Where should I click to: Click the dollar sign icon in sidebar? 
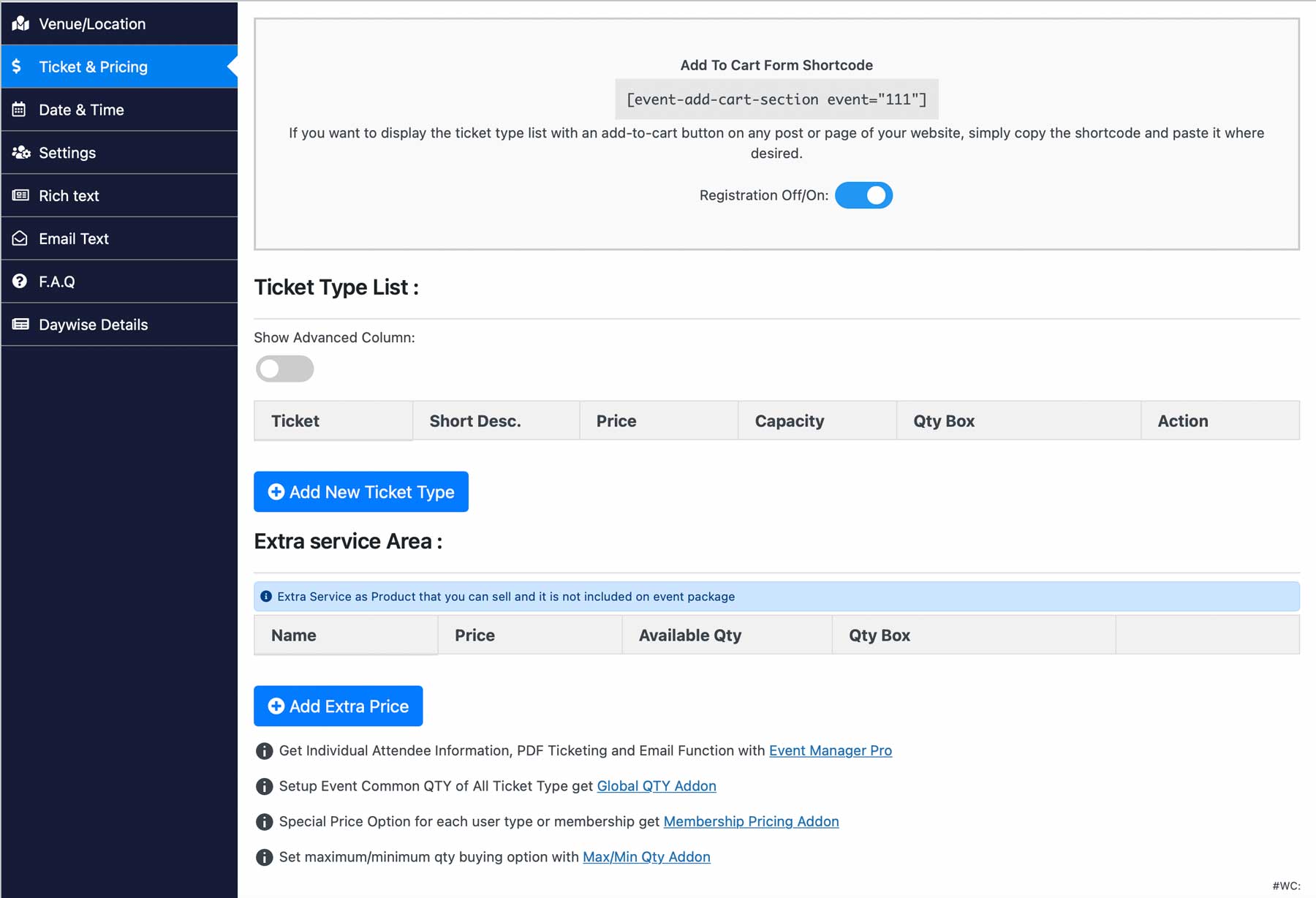point(17,67)
